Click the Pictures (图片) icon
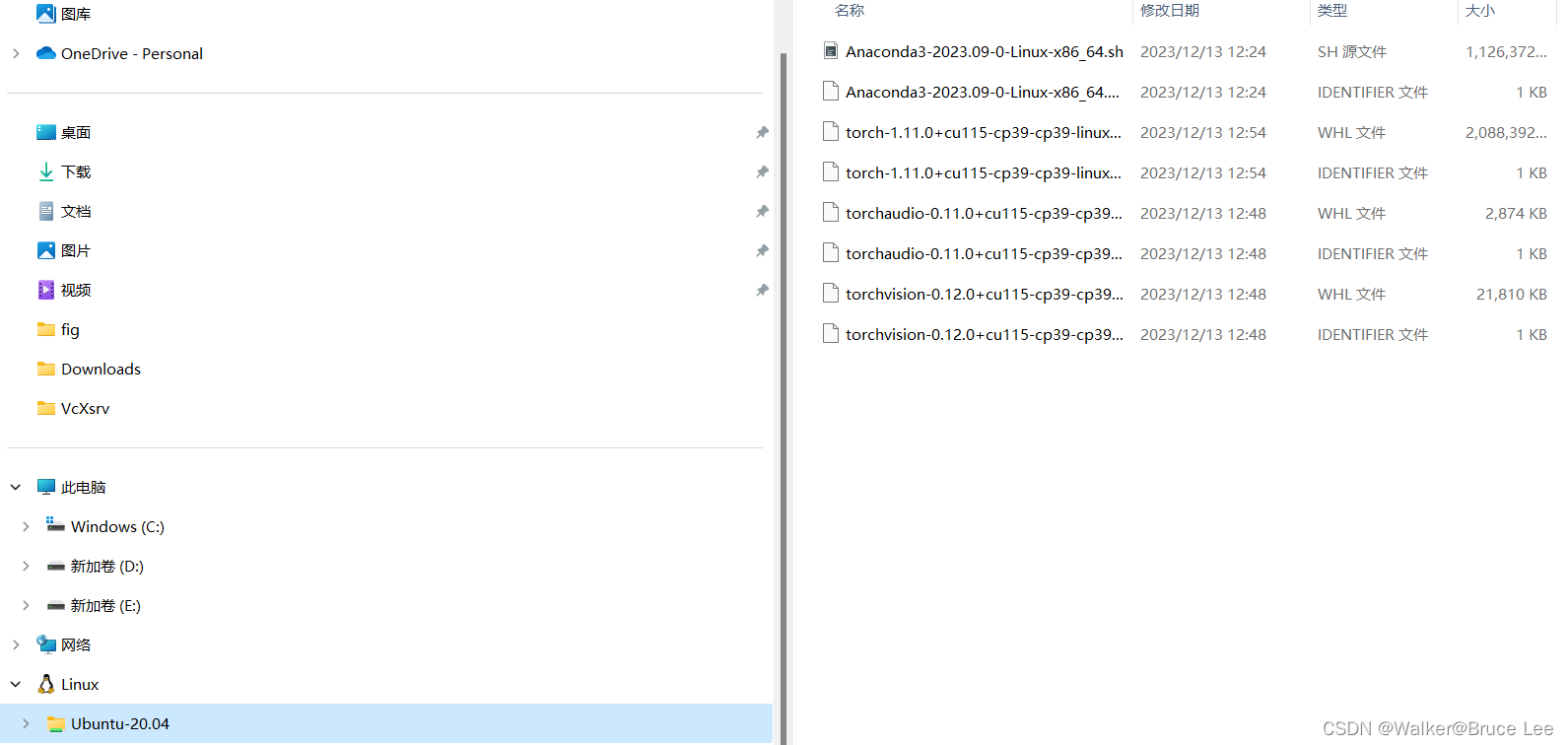 (x=45, y=250)
